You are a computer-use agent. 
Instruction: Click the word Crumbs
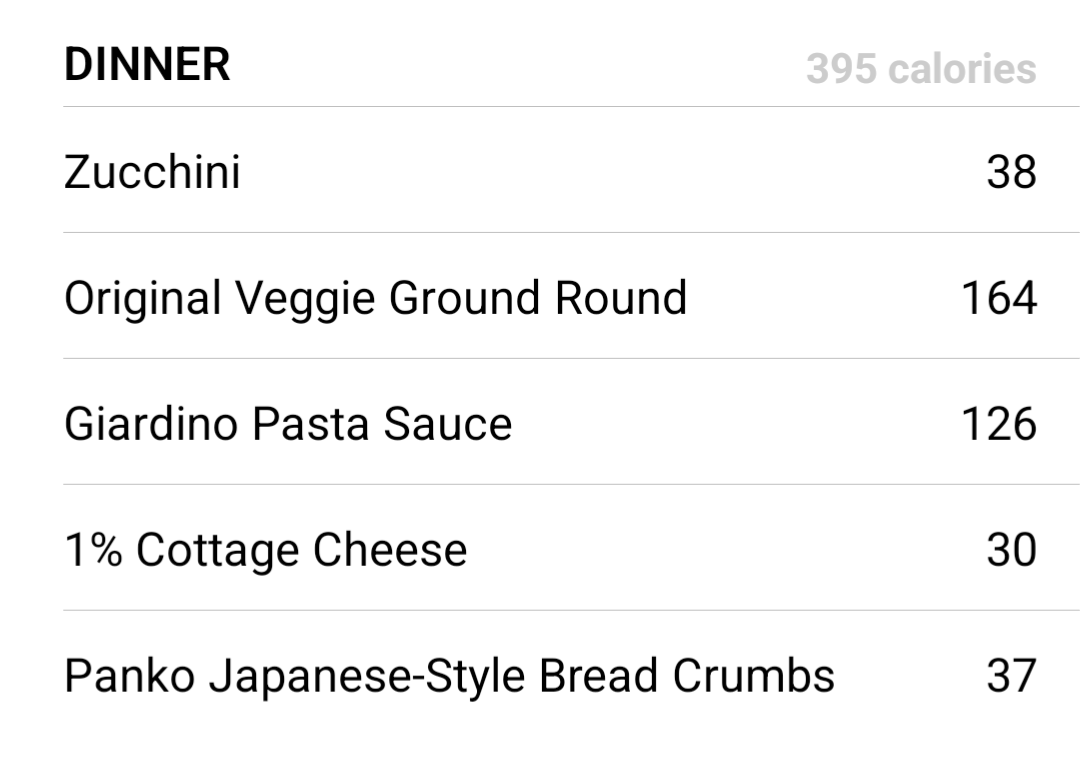tap(754, 675)
